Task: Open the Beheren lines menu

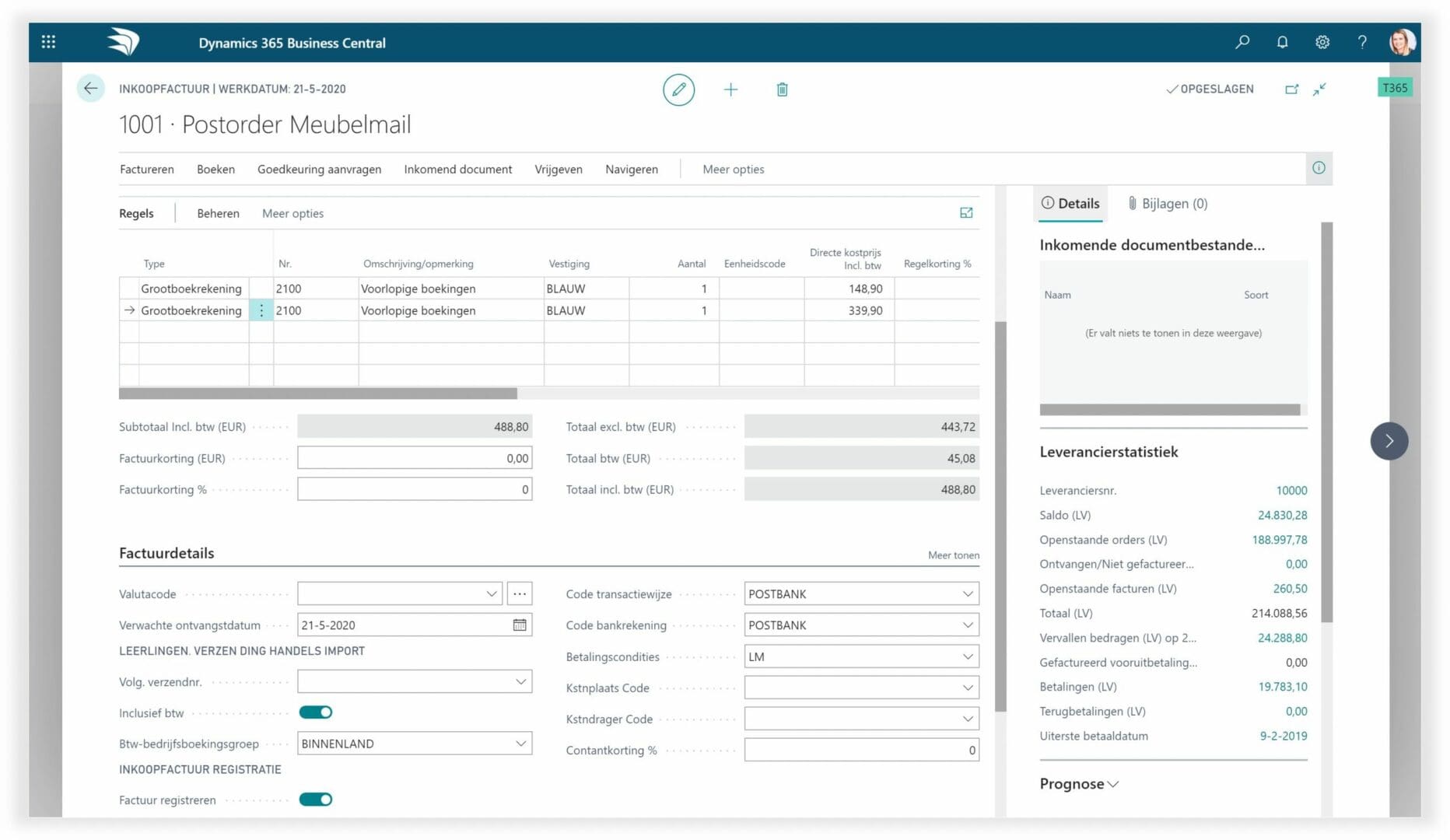Action: click(x=218, y=213)
